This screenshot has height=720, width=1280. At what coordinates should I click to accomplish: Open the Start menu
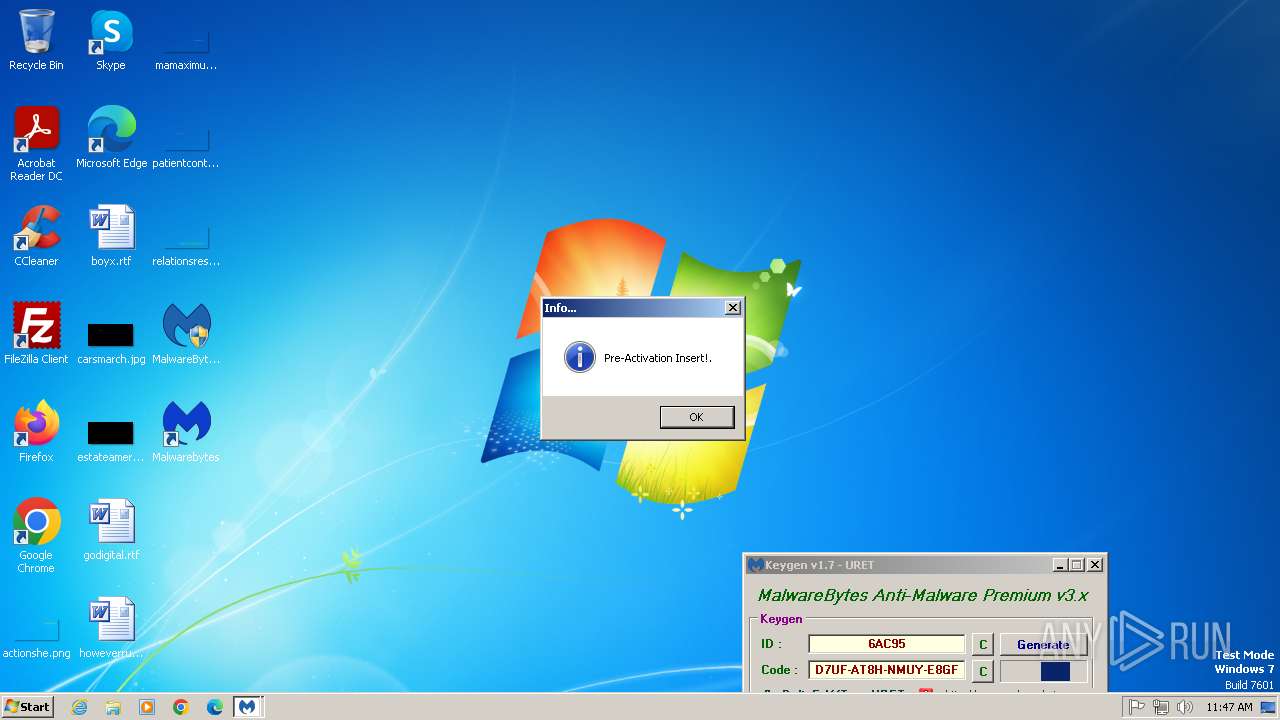pos(27,707)
